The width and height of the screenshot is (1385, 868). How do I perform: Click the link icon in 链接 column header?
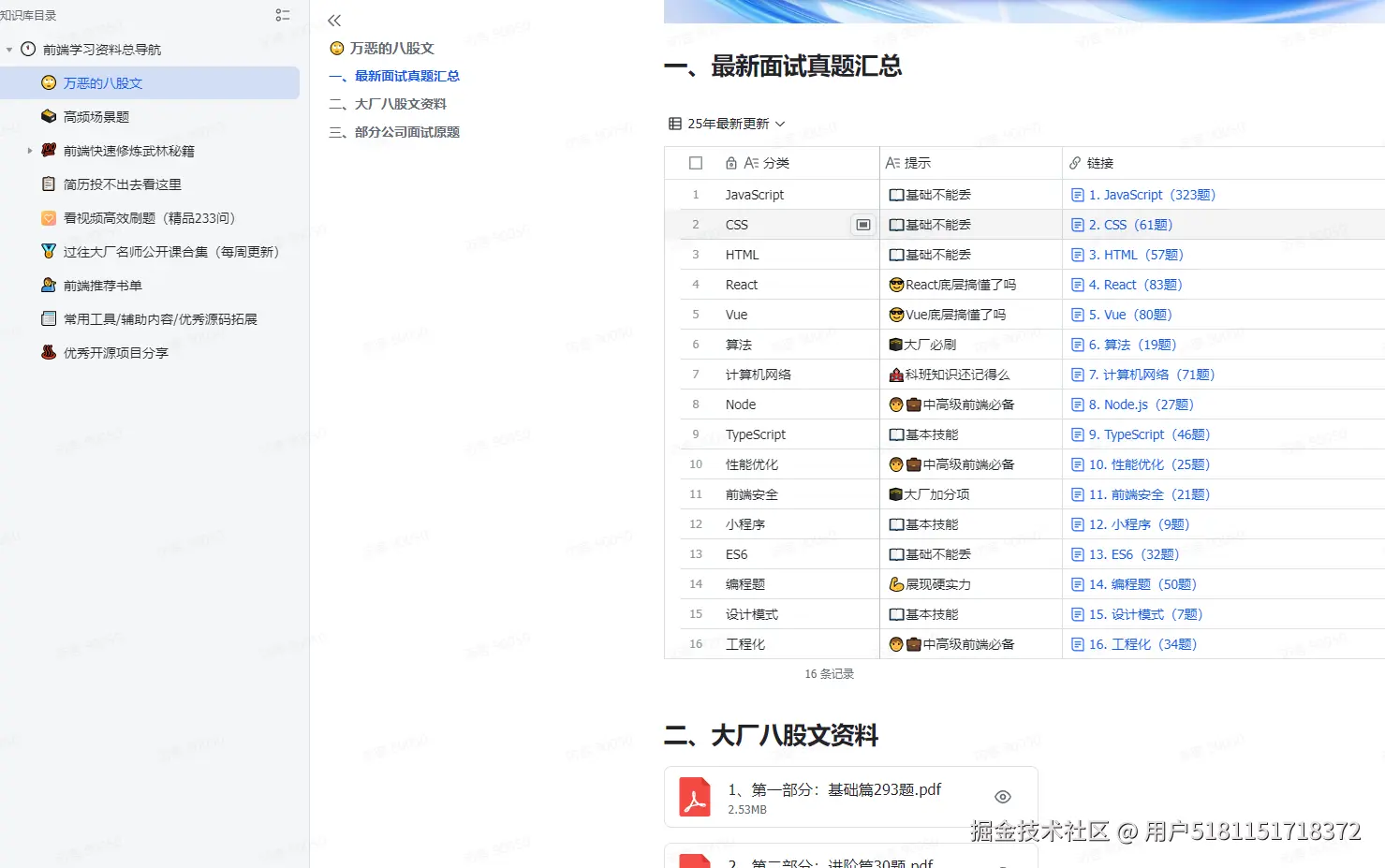[x=1075, y=162]
